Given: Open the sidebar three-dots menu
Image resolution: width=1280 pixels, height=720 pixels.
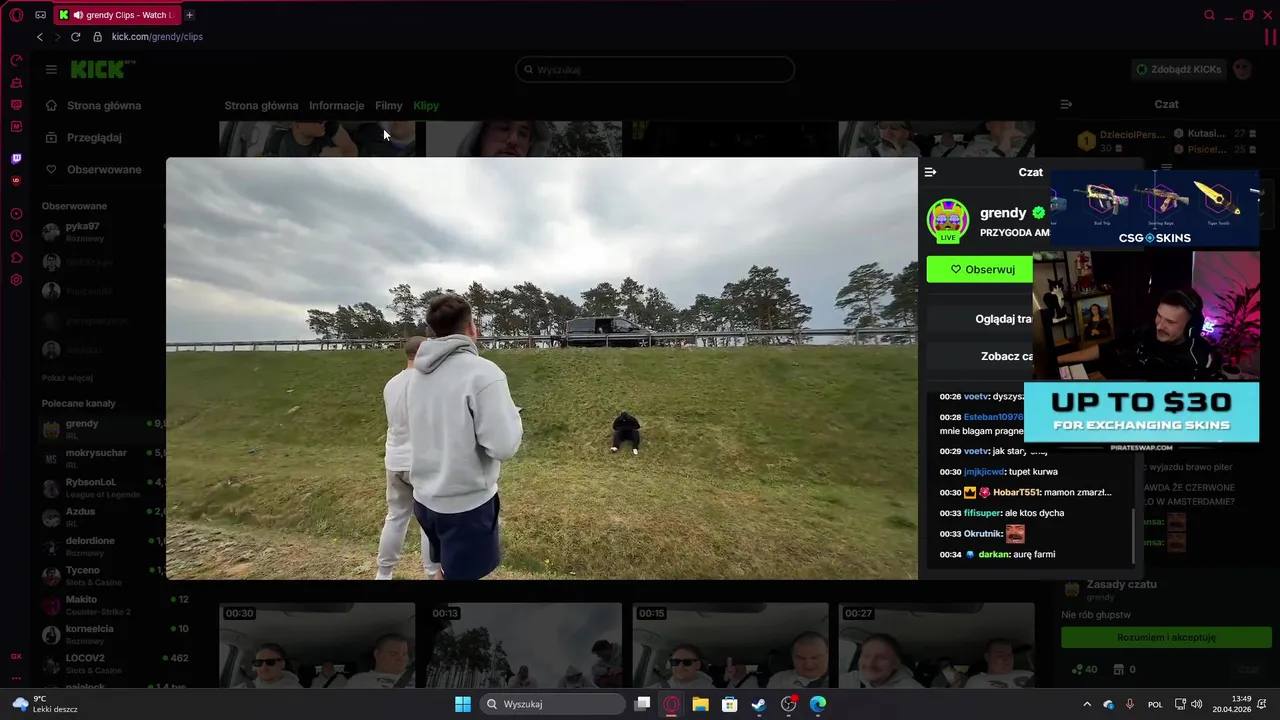Looking at the screenshot, I should (x=16, y=677).
